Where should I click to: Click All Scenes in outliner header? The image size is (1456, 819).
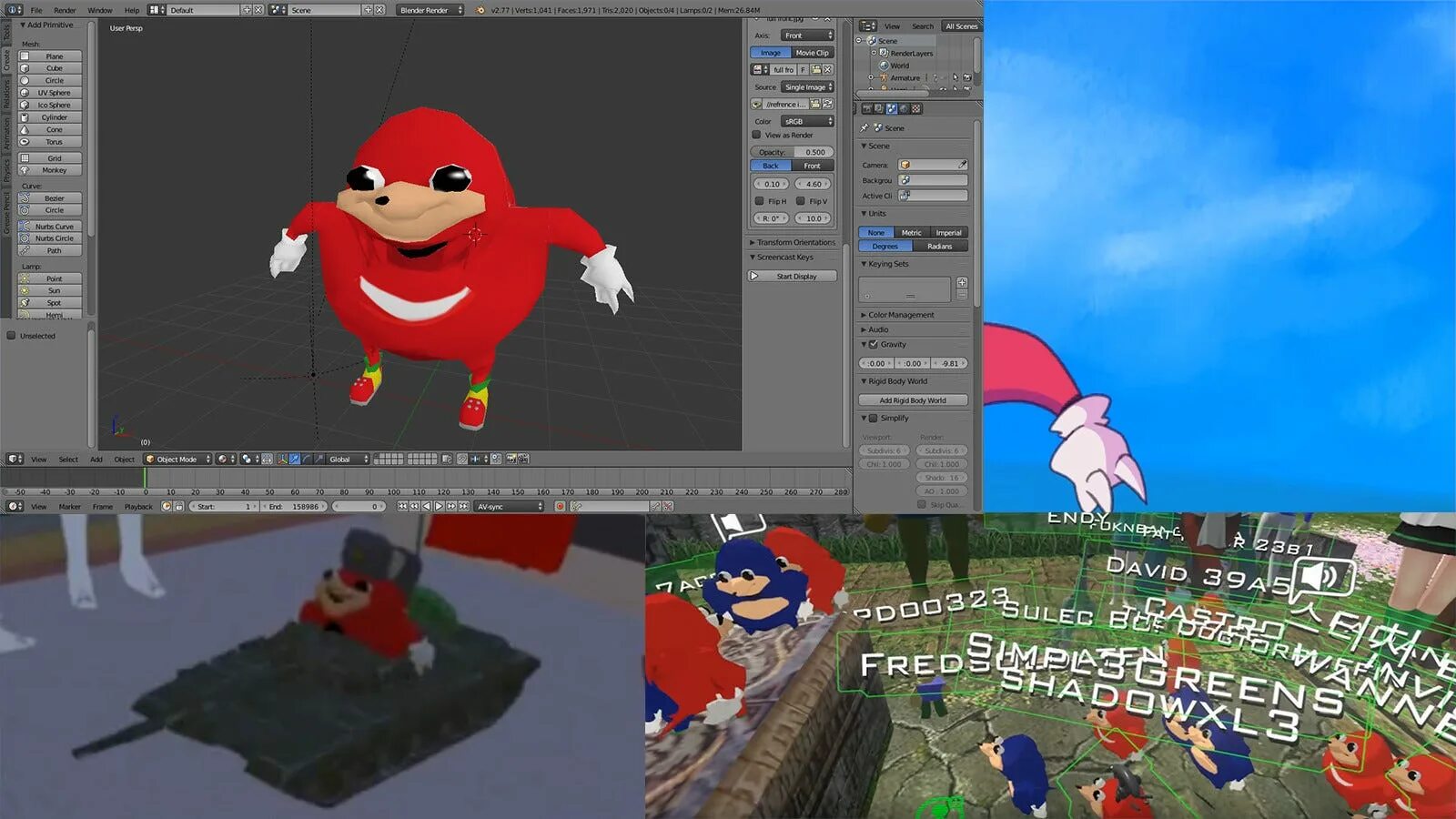click(961, 26)
